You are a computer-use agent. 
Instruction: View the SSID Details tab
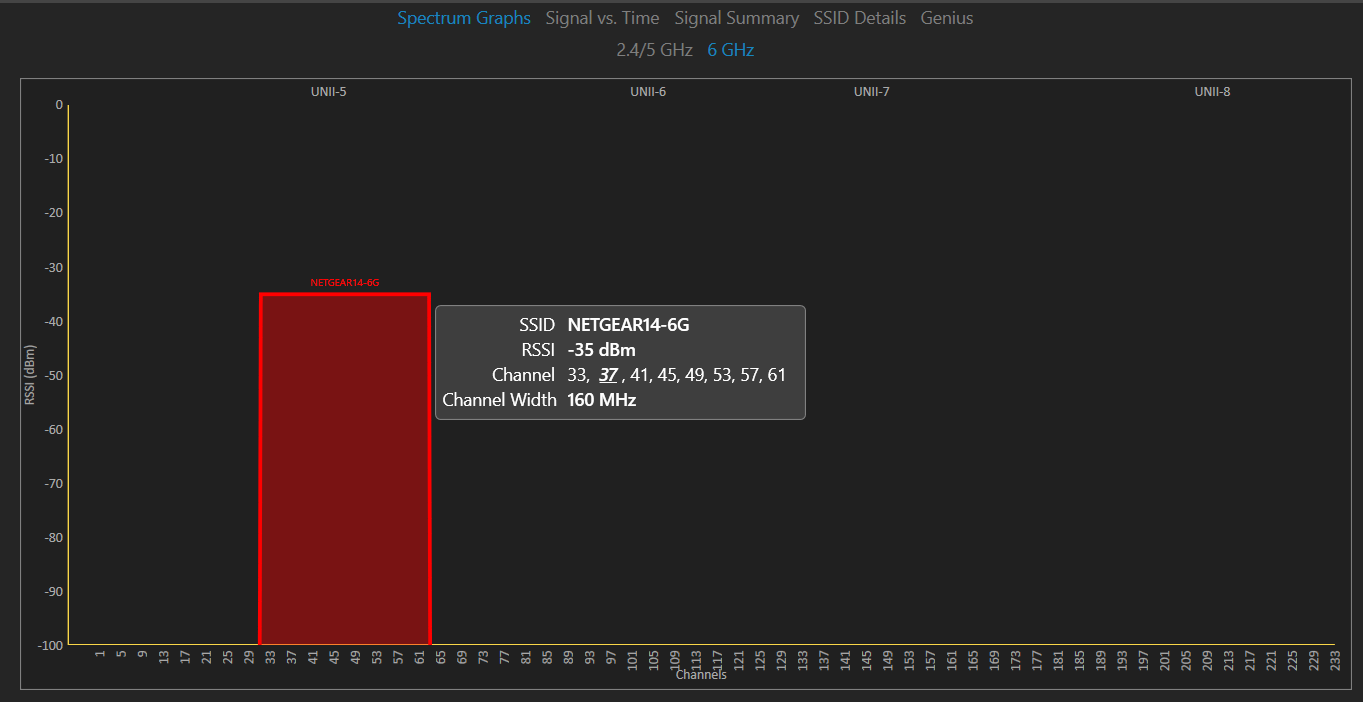pyautogui.click(x=859, y=17)
